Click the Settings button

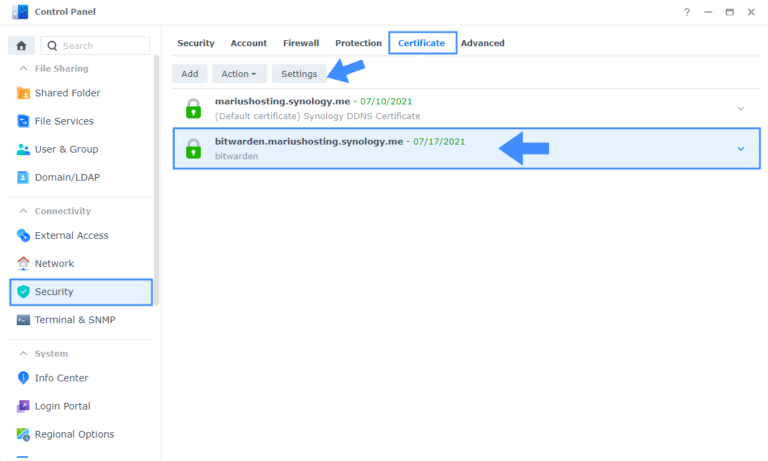click(x=299, y=74)
